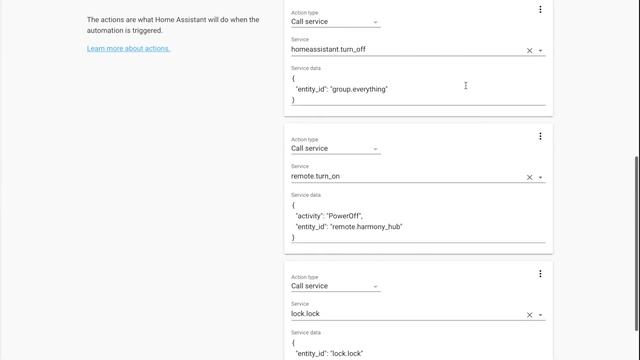This screenshot has height=360, width=640.
Task: Clear the homeassistant.turn_off service field
Action: pos(529,51)
